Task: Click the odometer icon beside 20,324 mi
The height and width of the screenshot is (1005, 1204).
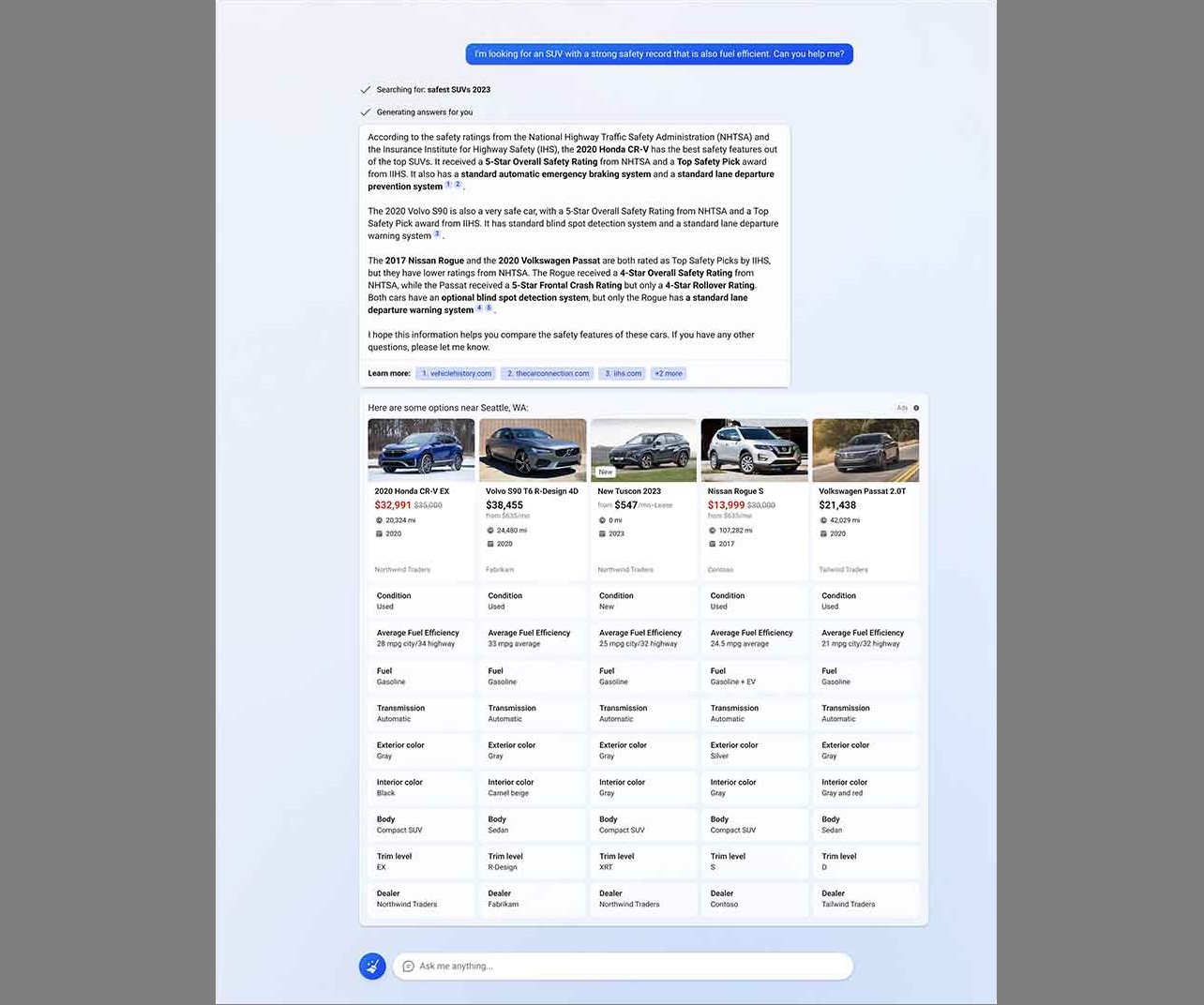Action: (379, 520)
